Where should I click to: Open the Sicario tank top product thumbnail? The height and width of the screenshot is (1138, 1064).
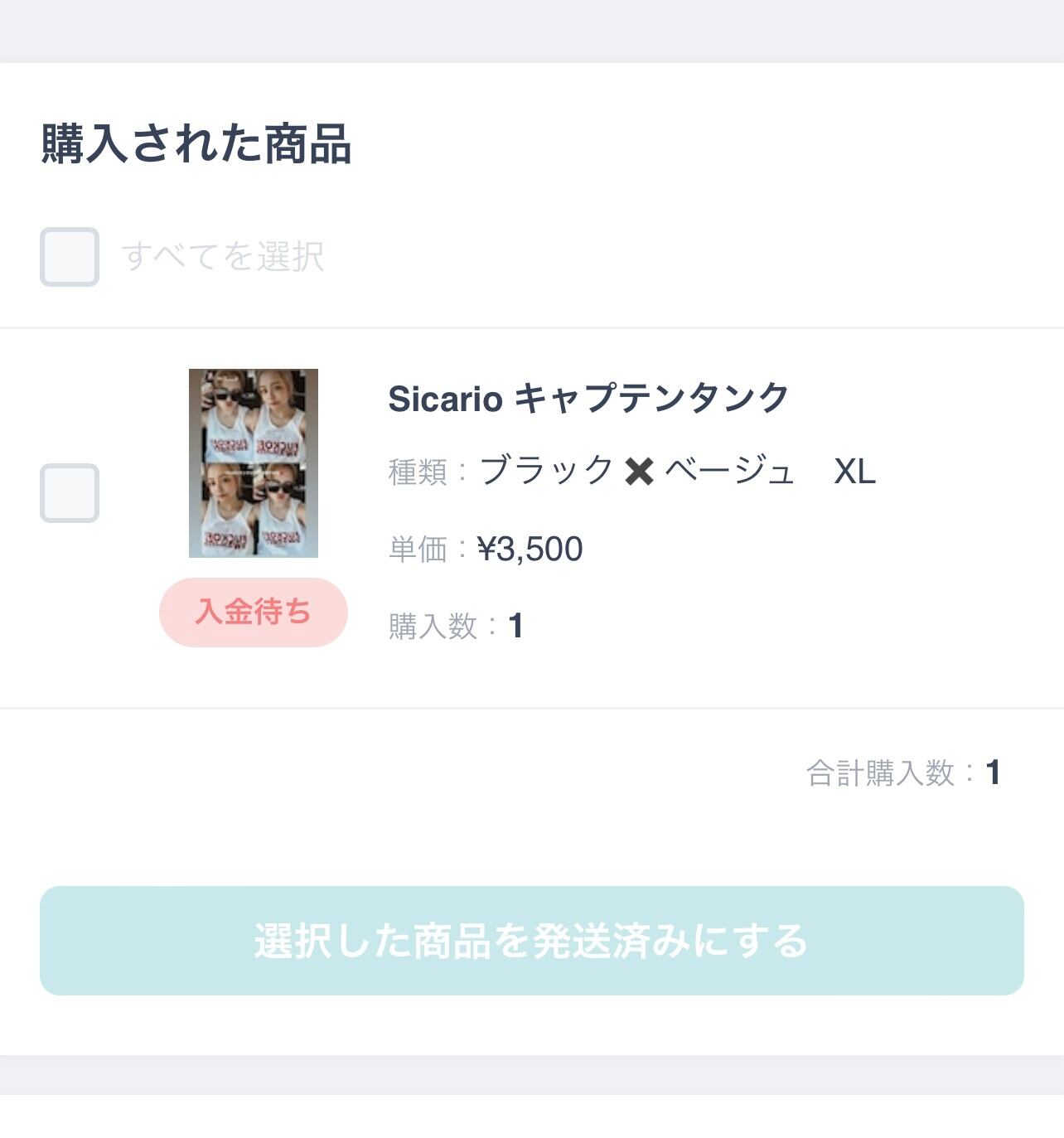click(x=254, y=463)
